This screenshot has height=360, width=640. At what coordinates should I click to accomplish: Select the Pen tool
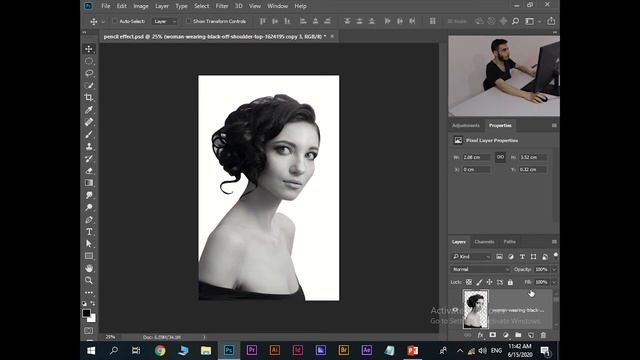coord(89,220)
